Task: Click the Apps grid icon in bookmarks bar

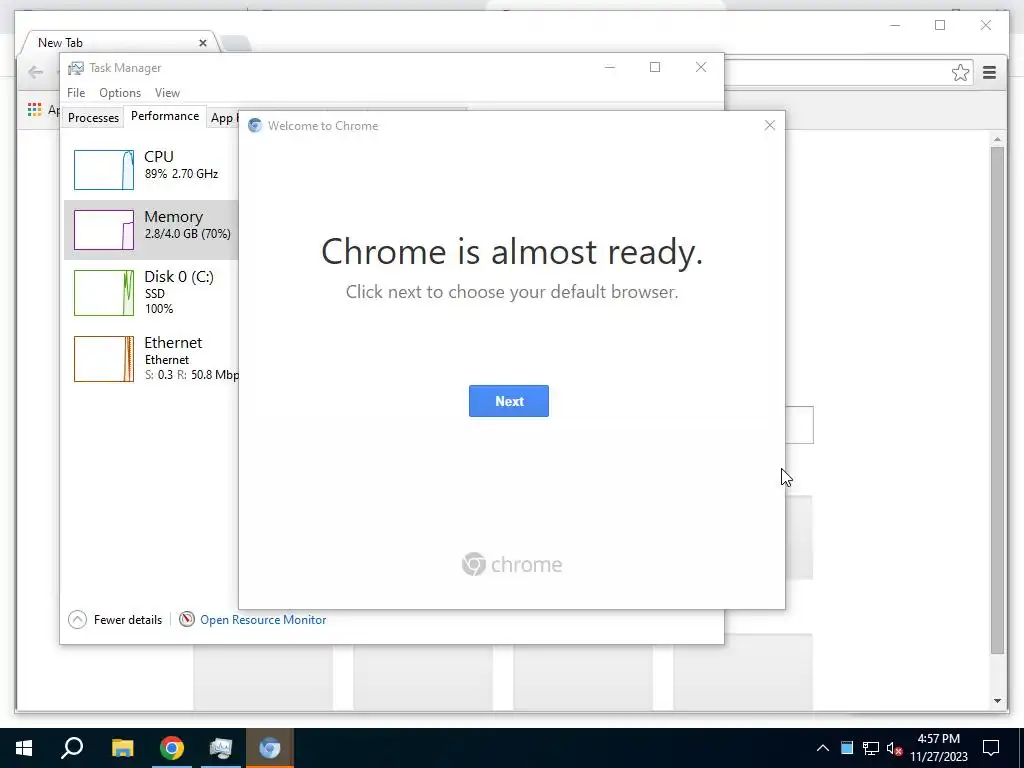Action: point(35,110)
